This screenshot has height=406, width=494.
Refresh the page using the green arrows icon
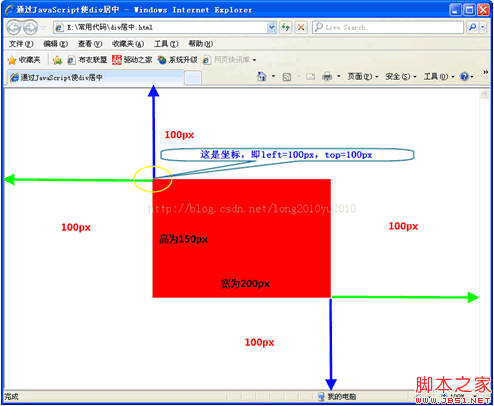point(285,27)
